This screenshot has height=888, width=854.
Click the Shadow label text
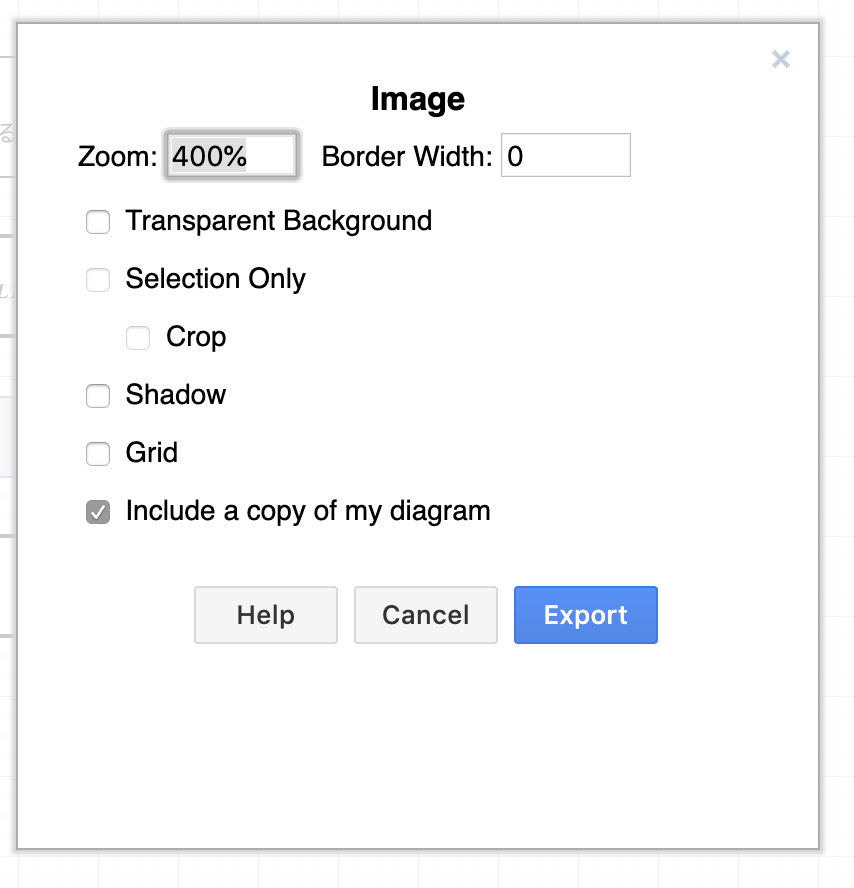point(176,395)
